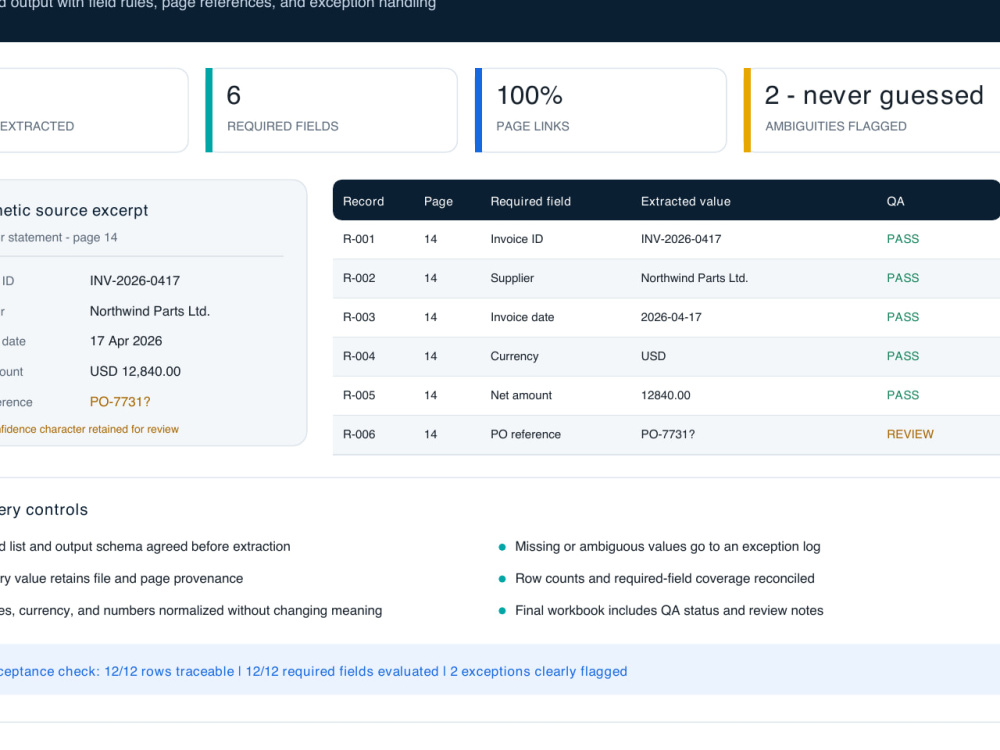Click the 12/12 required fields evaluated text
Screen dimensions: 1000x750
pyautogui.click(x=342, y=672)
